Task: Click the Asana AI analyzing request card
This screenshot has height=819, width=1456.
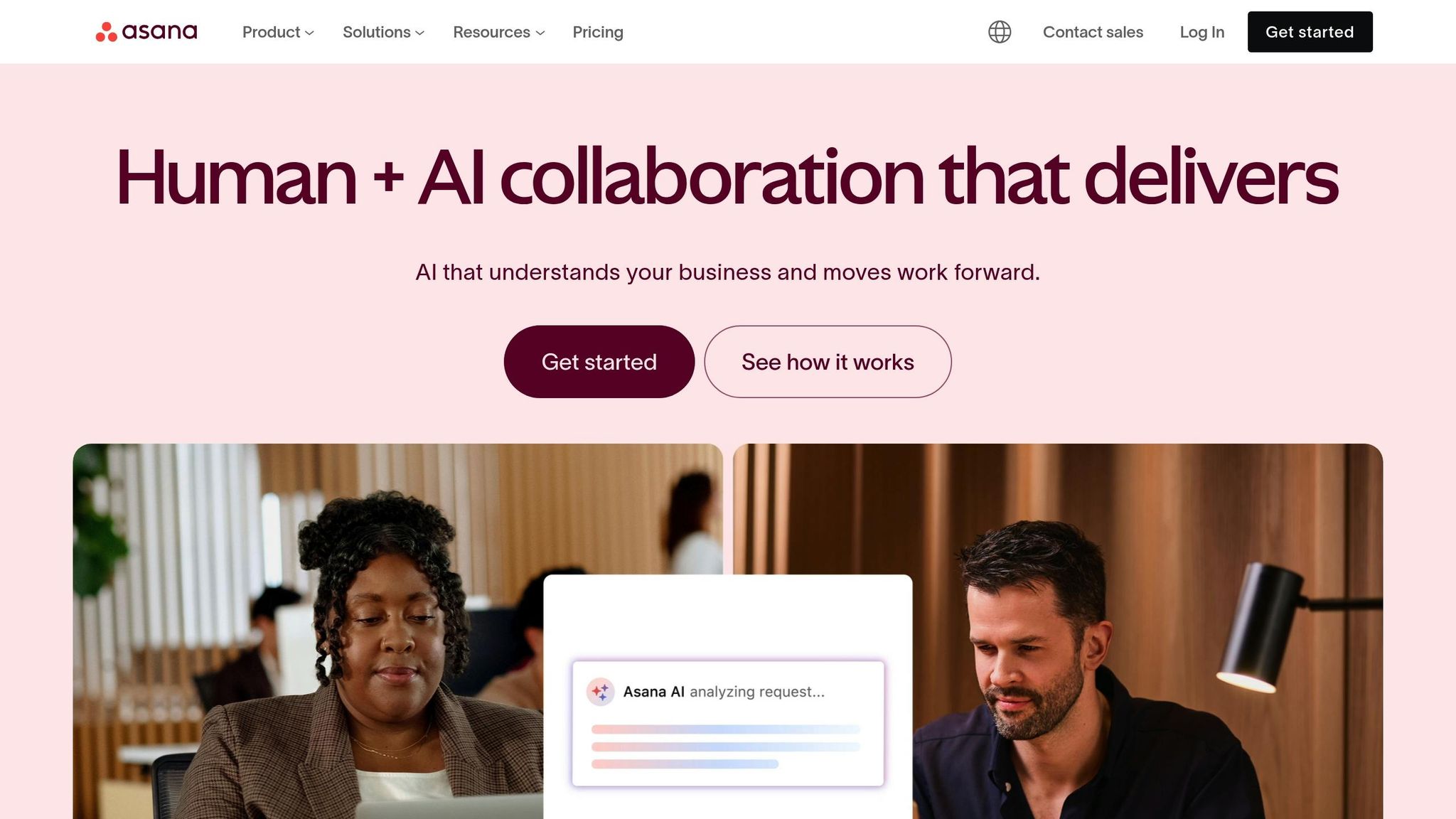Action: click(728, 724)
